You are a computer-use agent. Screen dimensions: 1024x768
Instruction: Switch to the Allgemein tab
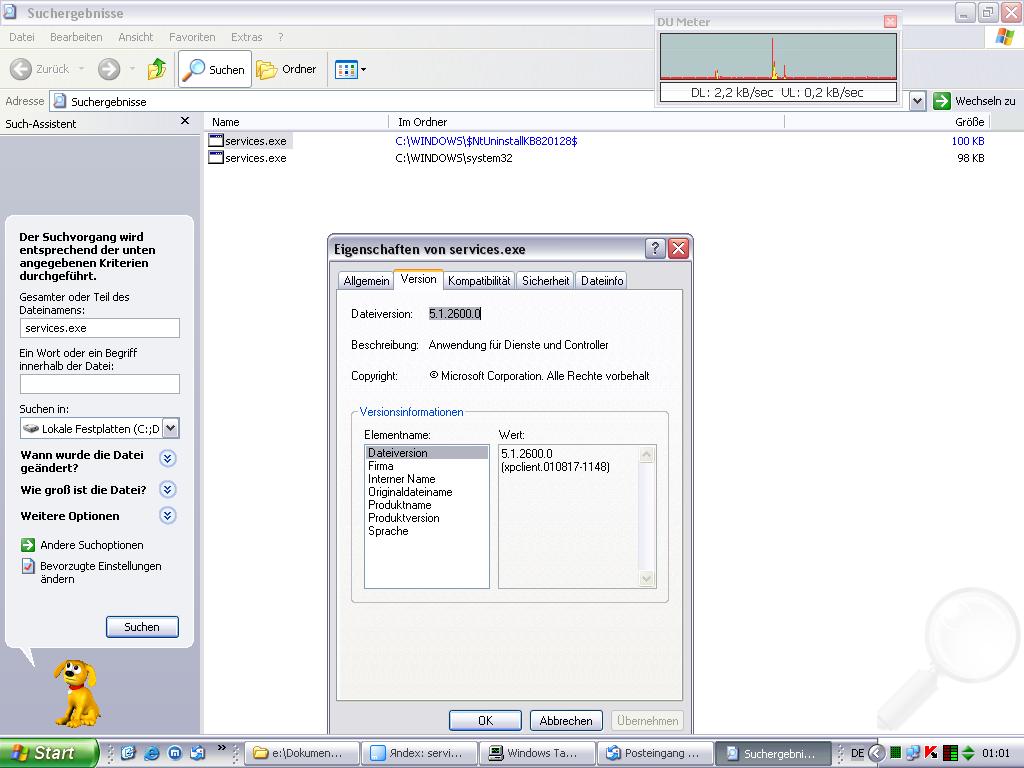coord(366,281)
